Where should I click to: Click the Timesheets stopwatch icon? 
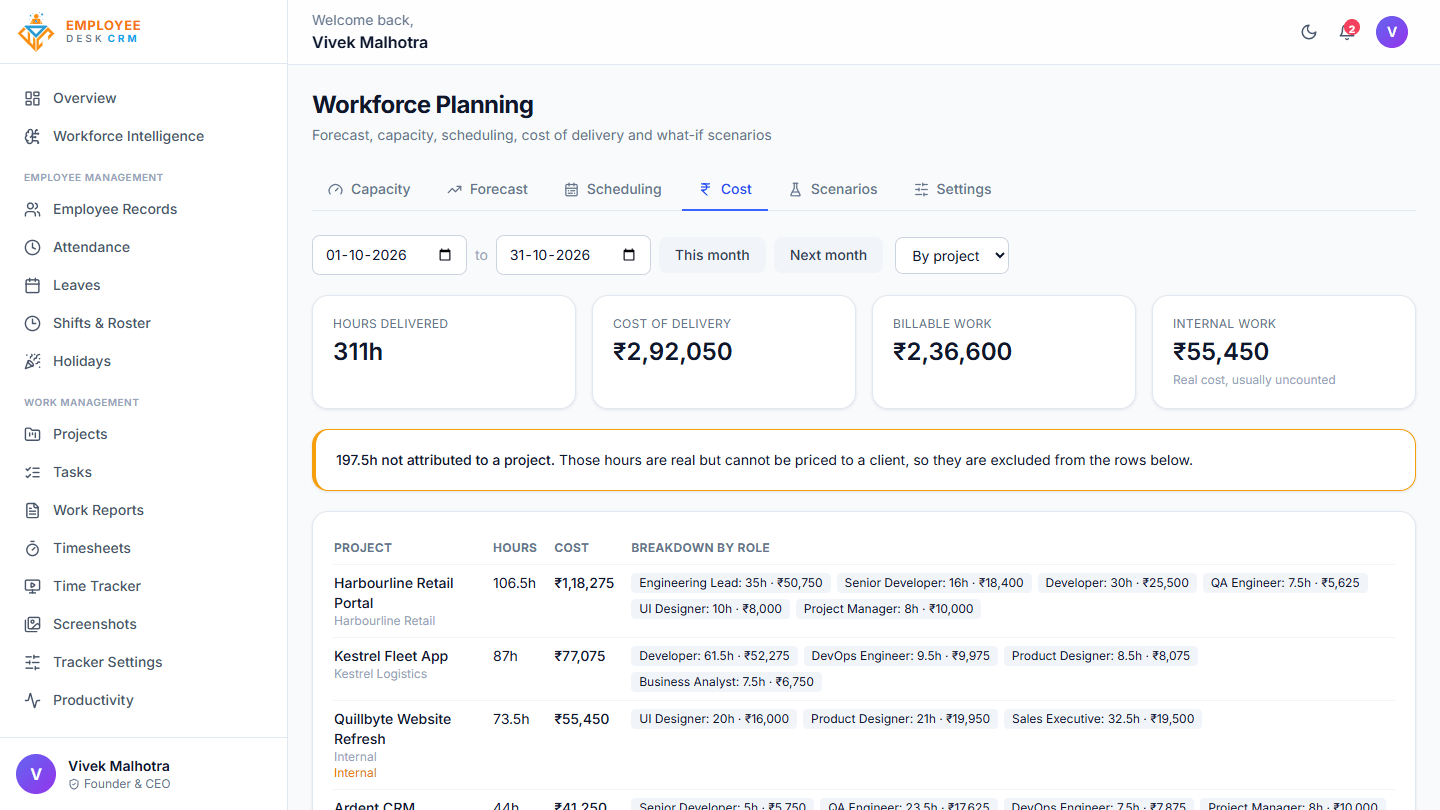click(x=33, y=548)
